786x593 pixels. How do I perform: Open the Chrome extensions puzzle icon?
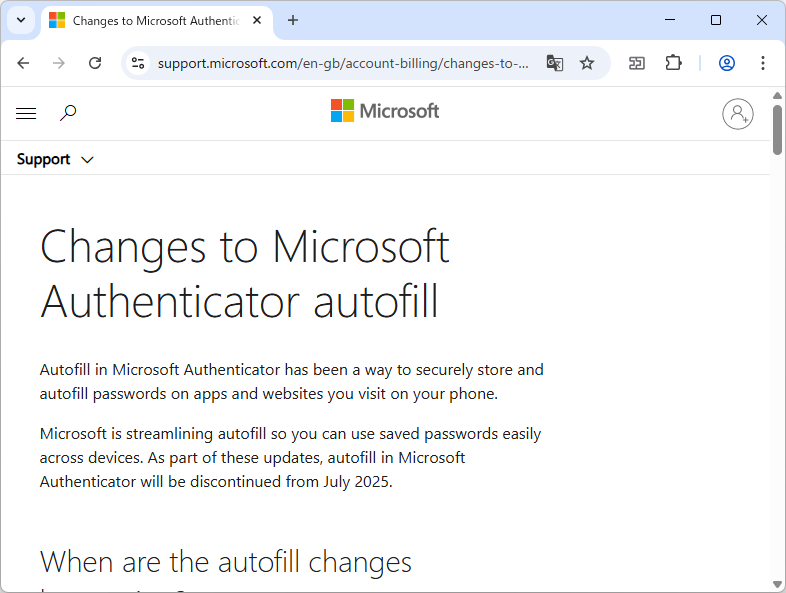(x=673, y=63)
